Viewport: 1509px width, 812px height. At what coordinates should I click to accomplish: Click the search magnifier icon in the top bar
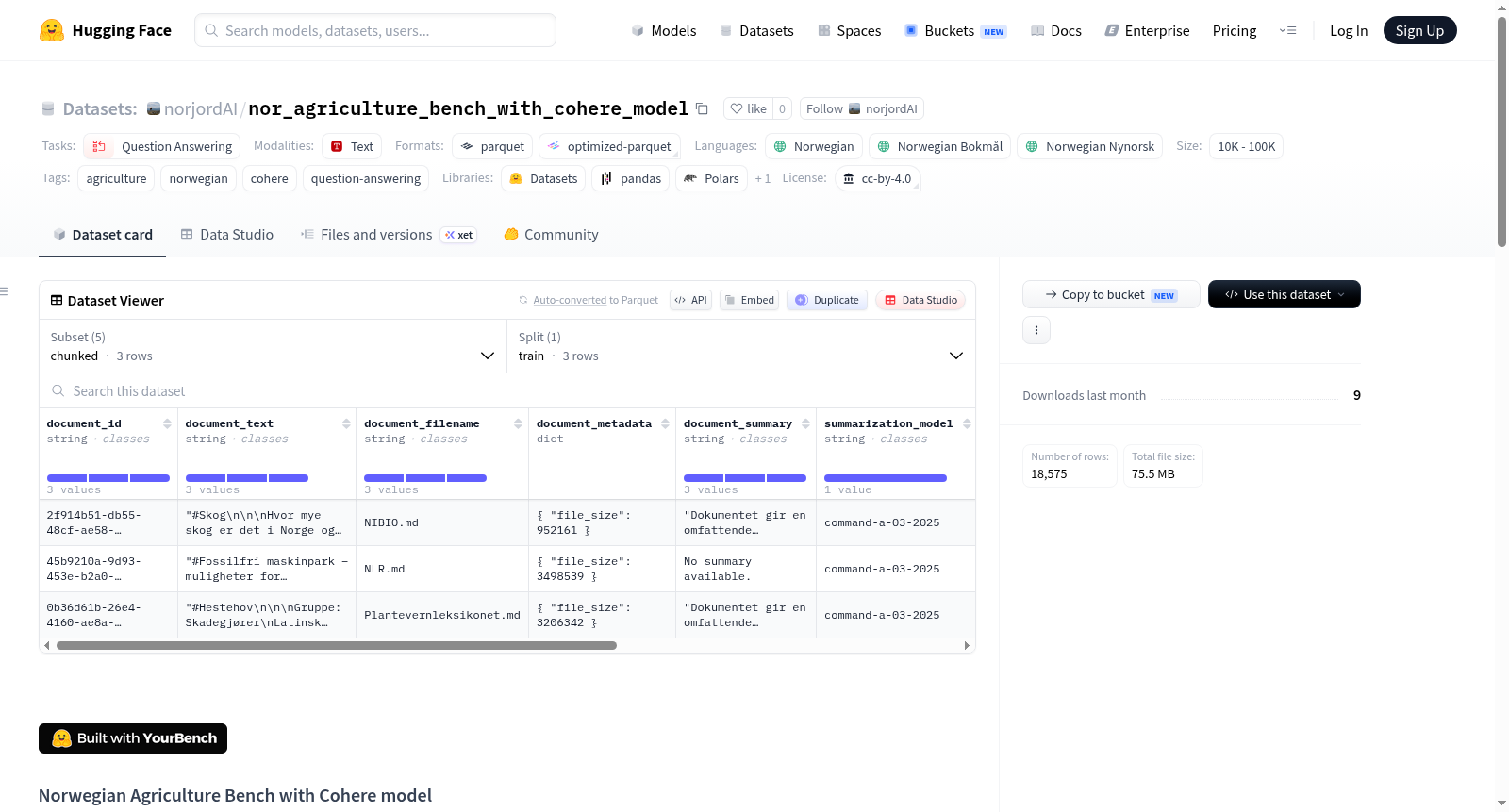[x=212, y=30]
